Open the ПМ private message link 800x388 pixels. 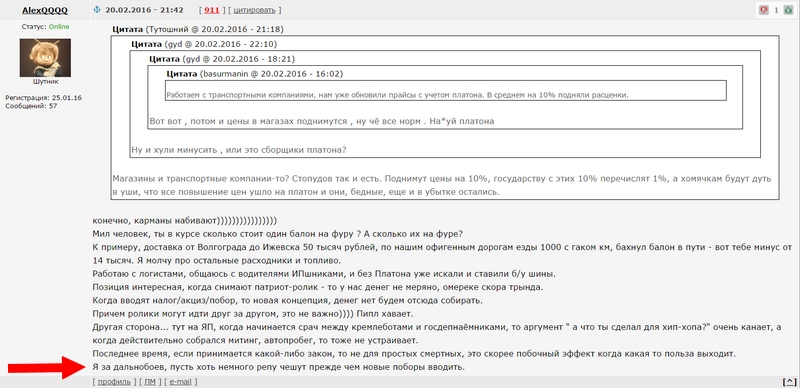[x=150, y=381]
